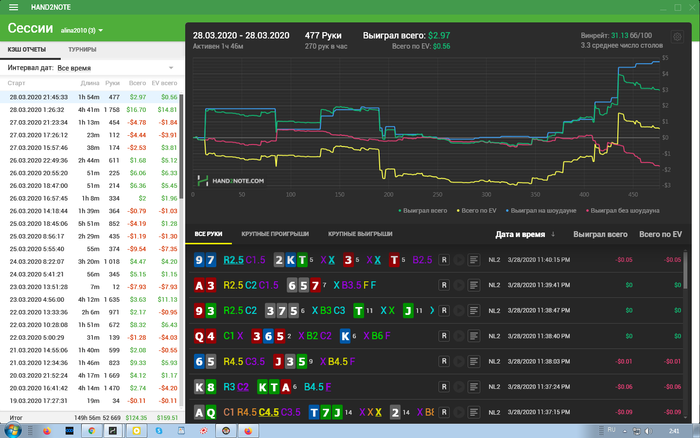Click the play icon for the 11:38:03 PM hand
Image resolution: width=700 pixels, height=438 pixels.
point(459,361)
